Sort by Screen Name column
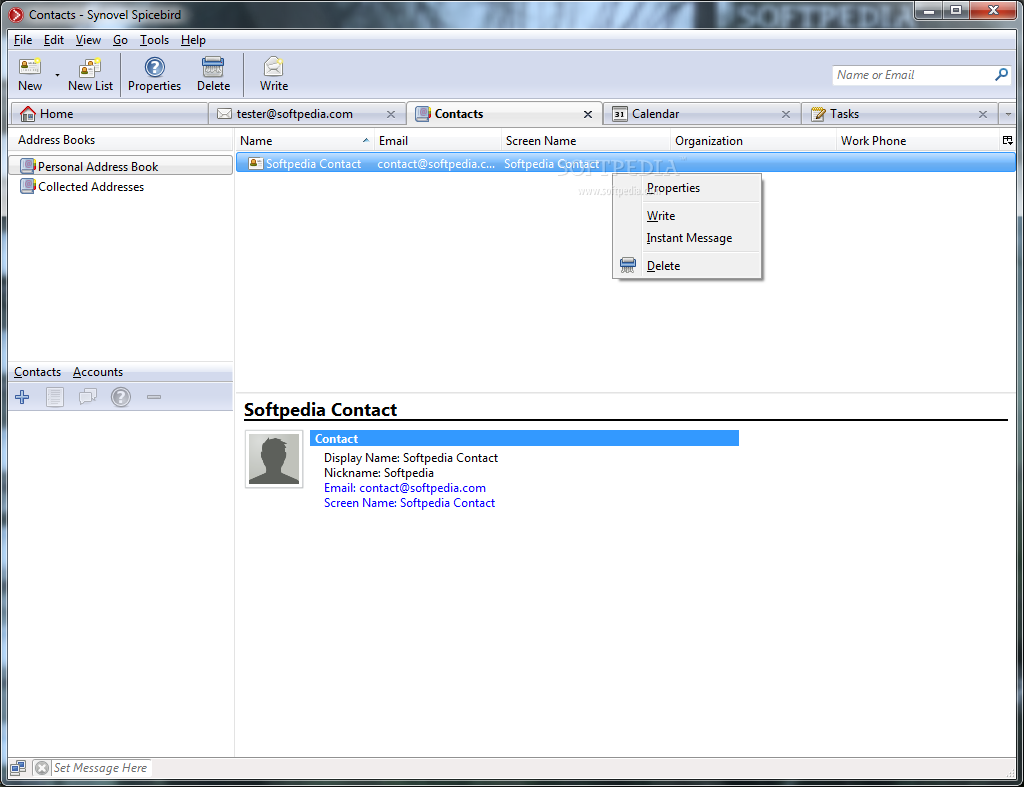The width and height of the screenshot is (1024, 787). click(586, 140)
